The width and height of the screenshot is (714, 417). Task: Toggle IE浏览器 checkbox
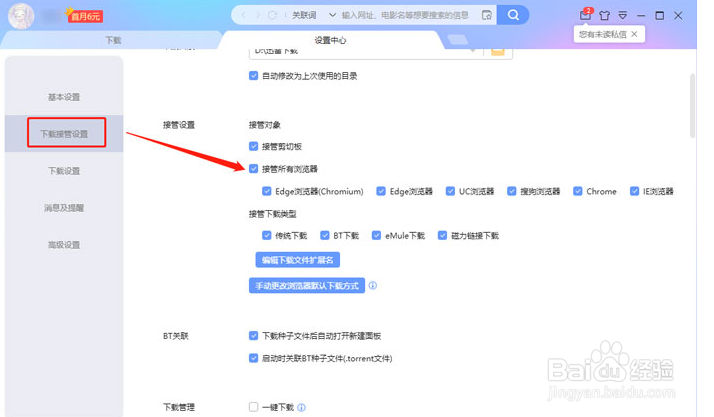click(634, 191)
